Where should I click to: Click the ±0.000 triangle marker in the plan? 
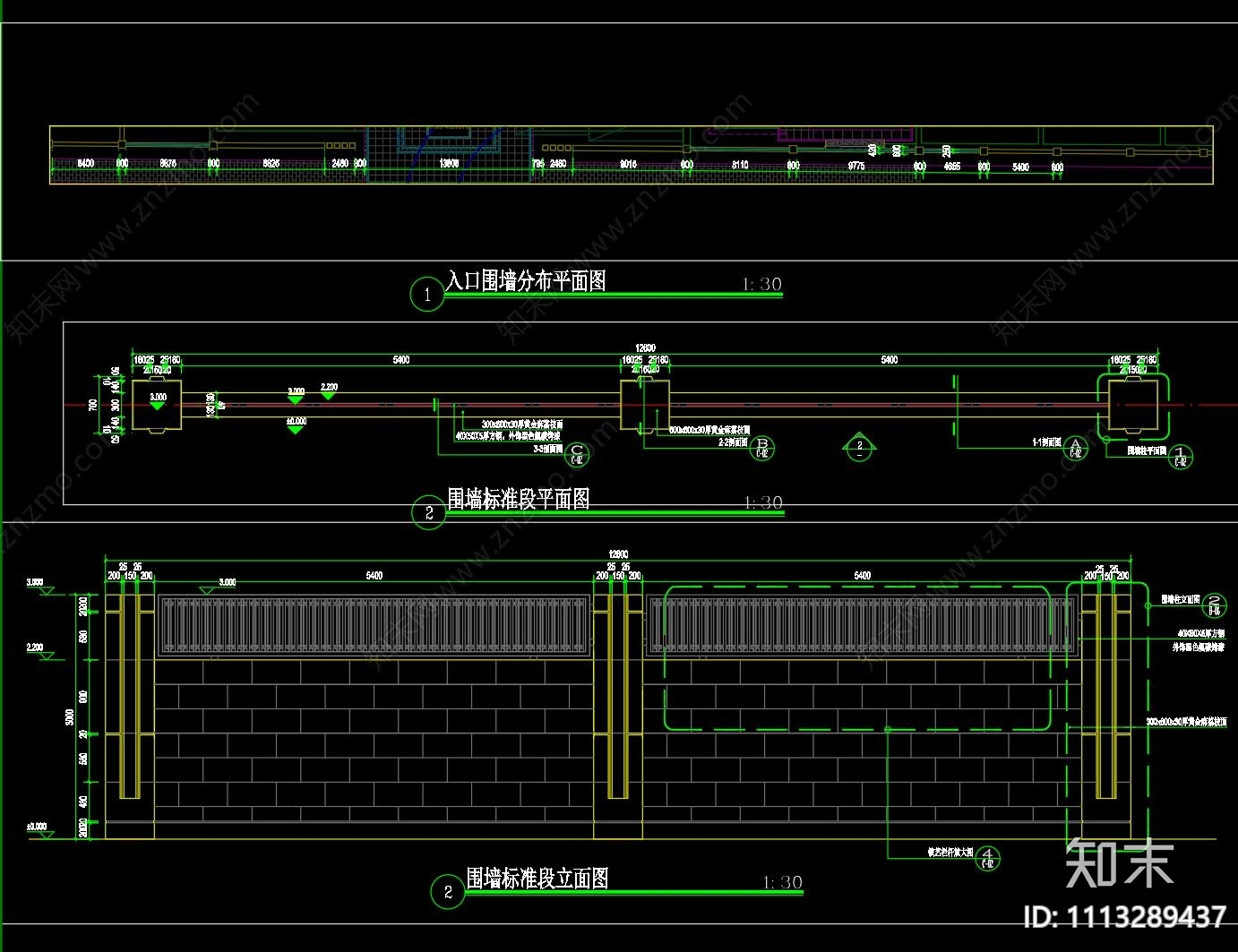(296, 425)
